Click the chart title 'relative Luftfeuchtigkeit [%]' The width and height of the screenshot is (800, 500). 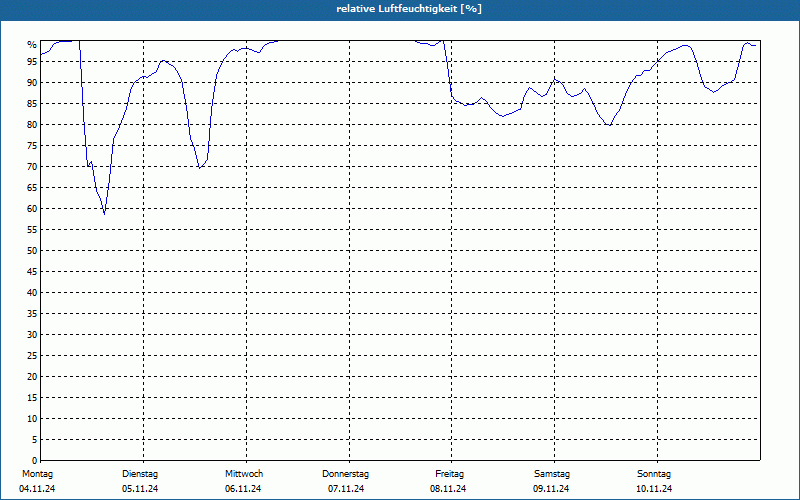pyautogui.click(x=409, y=9)
